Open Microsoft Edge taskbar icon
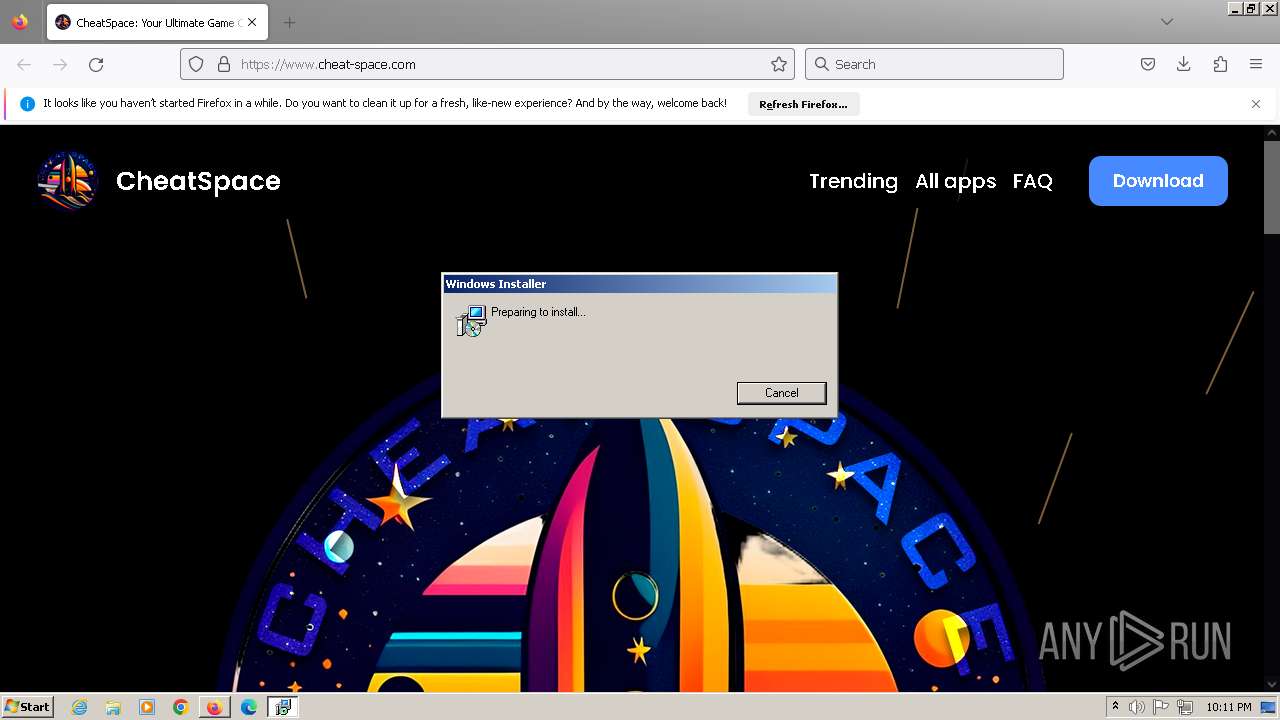The width and height of the screenshot is (1280, 720). tap(249, 707)
